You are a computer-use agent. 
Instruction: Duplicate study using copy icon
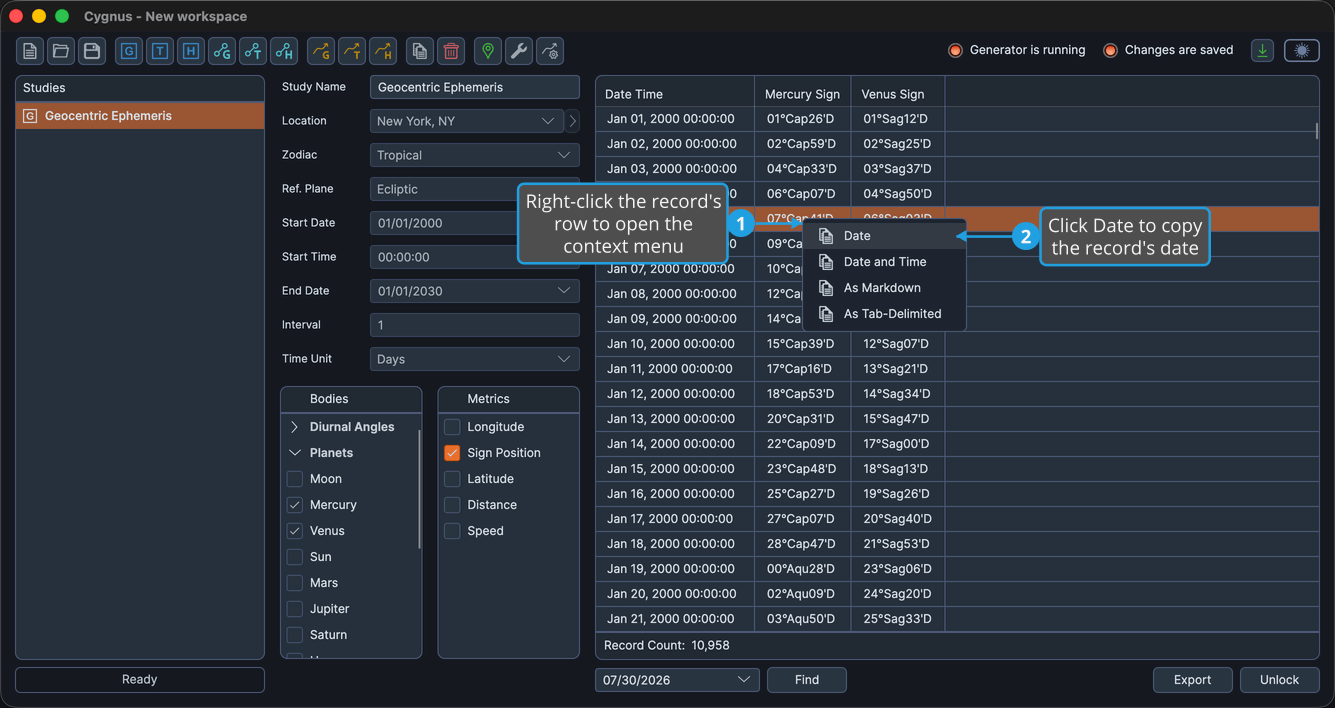tap(420, 51)
